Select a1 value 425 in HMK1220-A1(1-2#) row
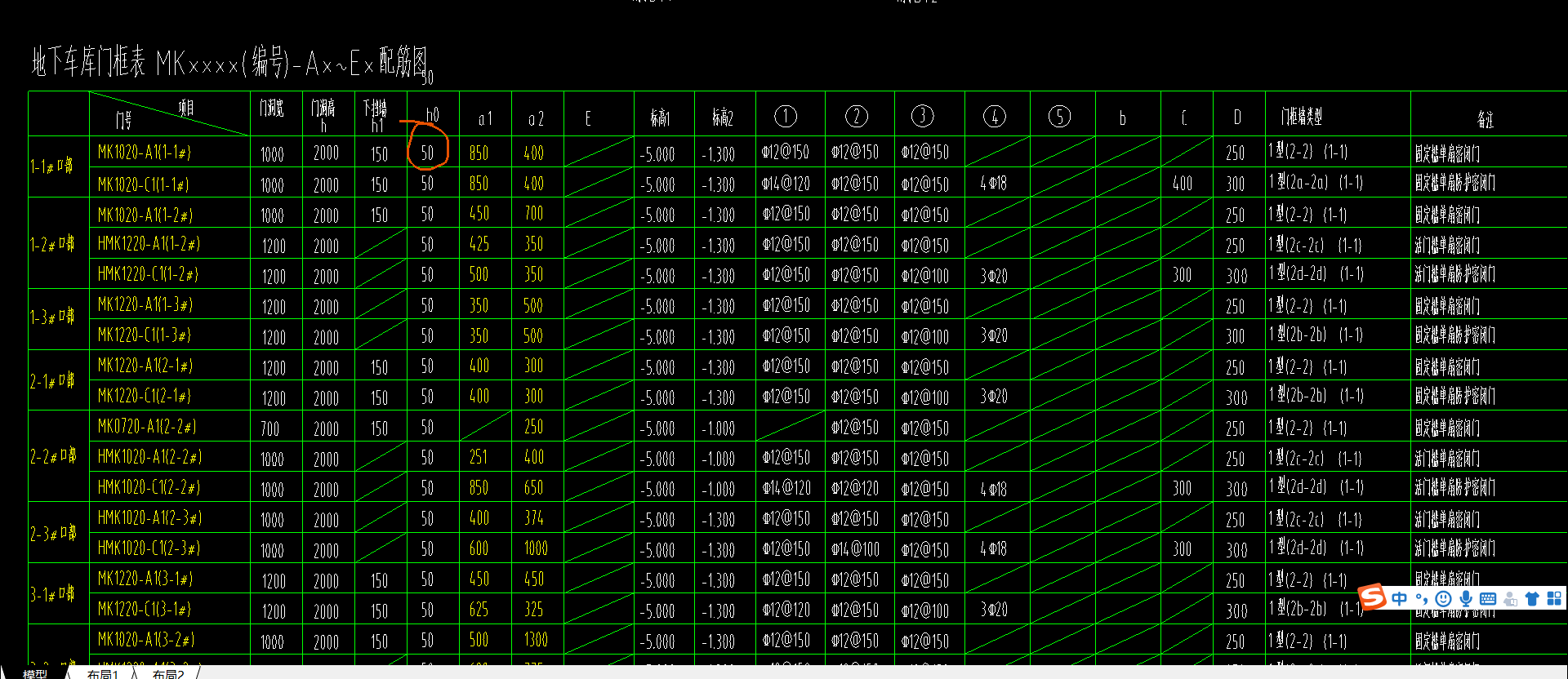This screenshot has width=1568, height=679. (479, 244)
